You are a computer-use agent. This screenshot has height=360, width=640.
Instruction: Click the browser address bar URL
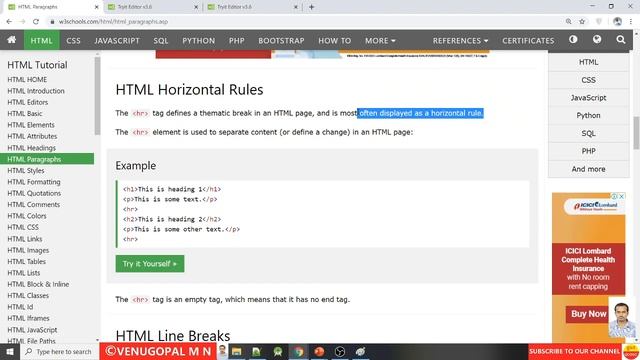(x=113, y=22)
